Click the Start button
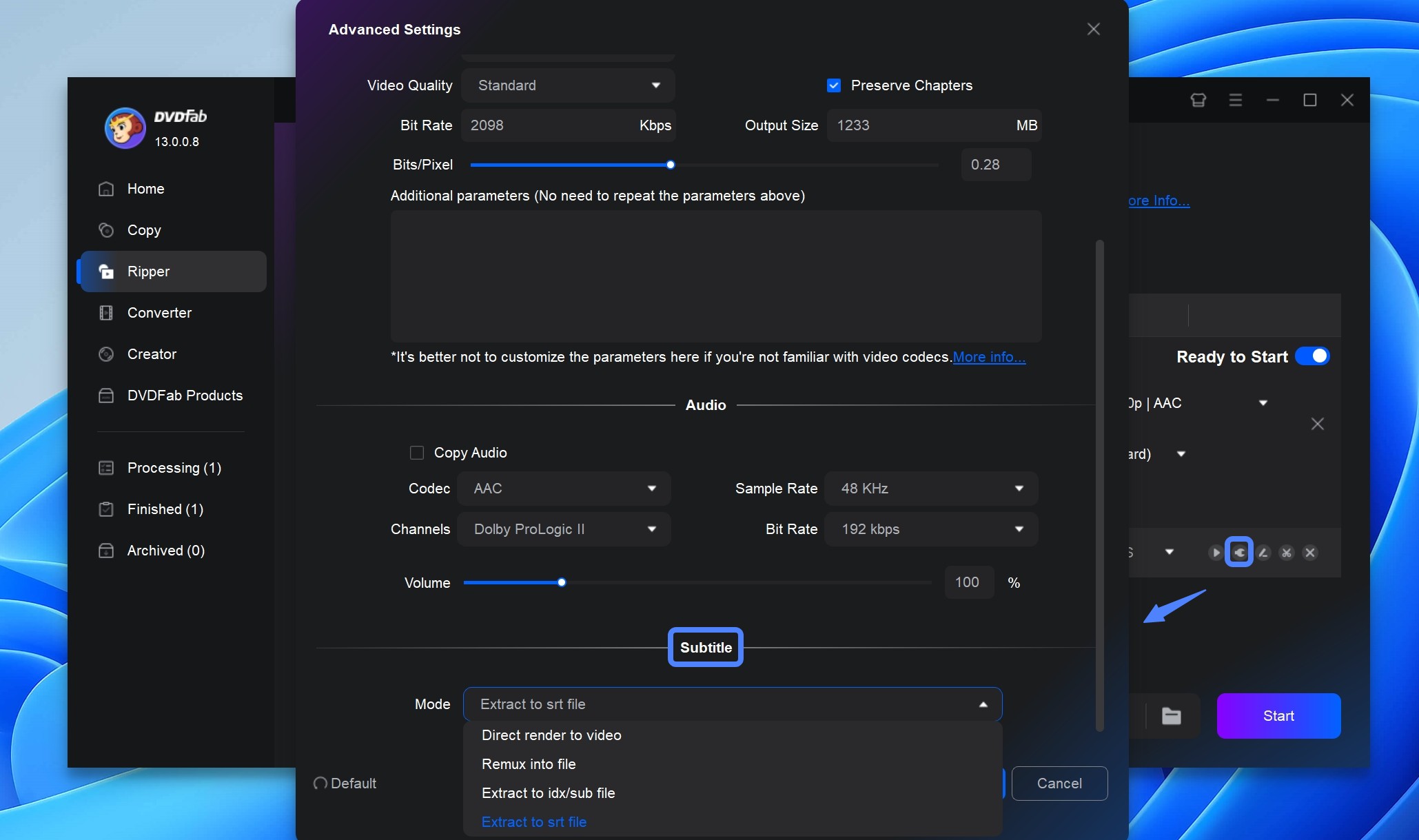This screenshot has height=840, width=1419. tap(1277, 716)
